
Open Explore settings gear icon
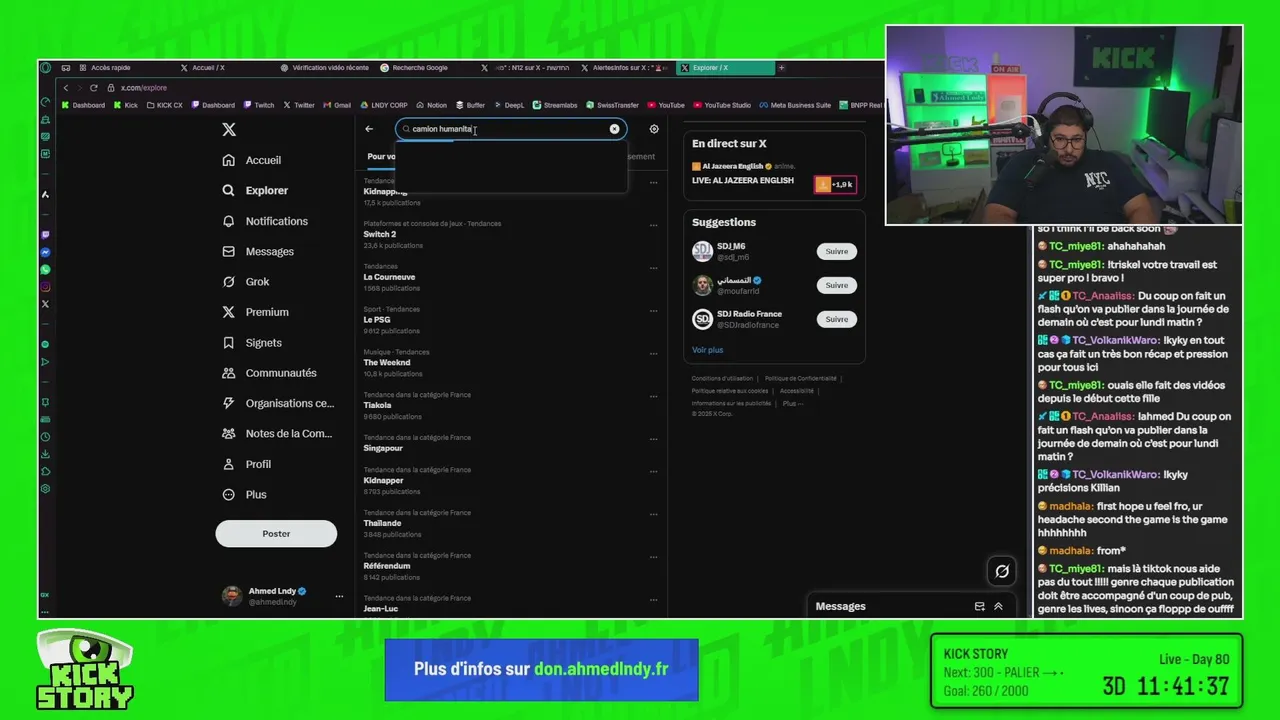pyautogui.click(x=654, y=129)
